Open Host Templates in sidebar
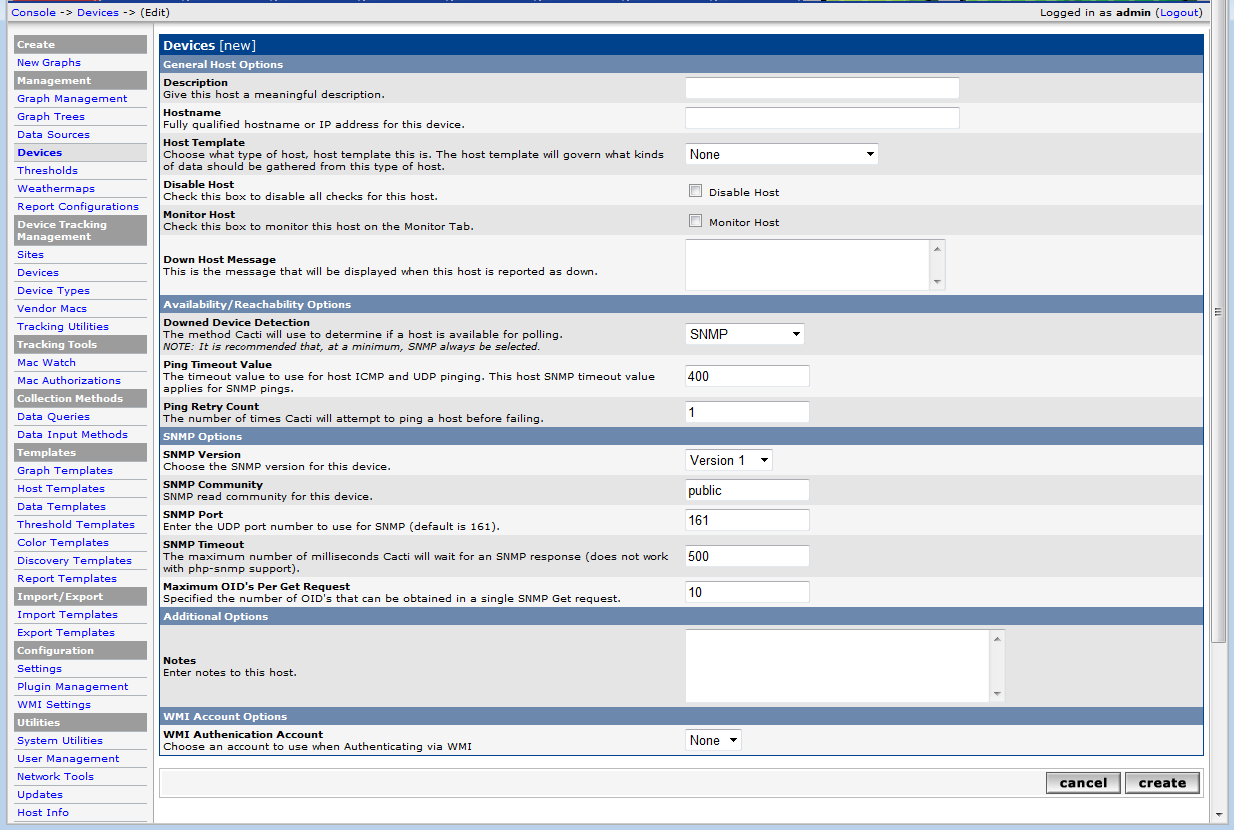This screenshot has height=830, width=1234. tap(61, 488)
